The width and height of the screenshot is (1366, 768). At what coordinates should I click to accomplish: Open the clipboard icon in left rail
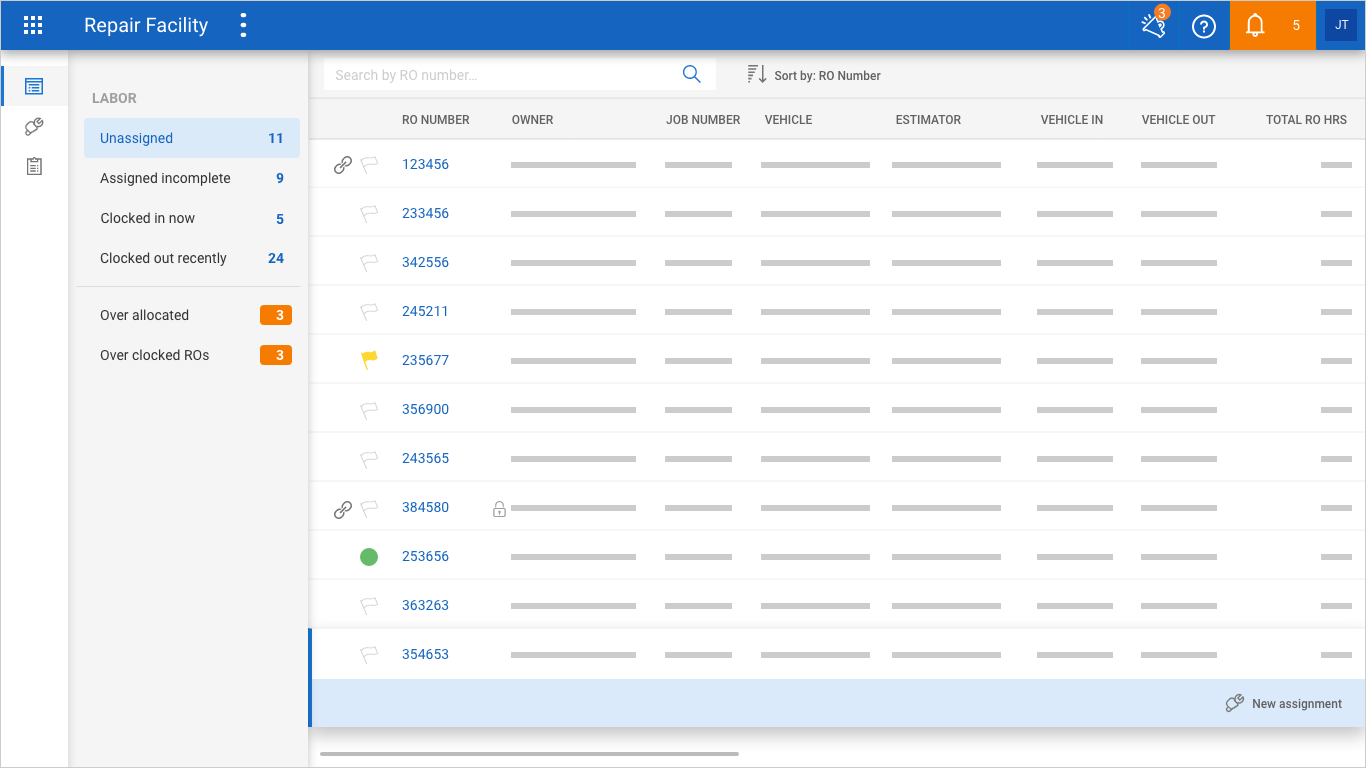(x=34, y=167)
